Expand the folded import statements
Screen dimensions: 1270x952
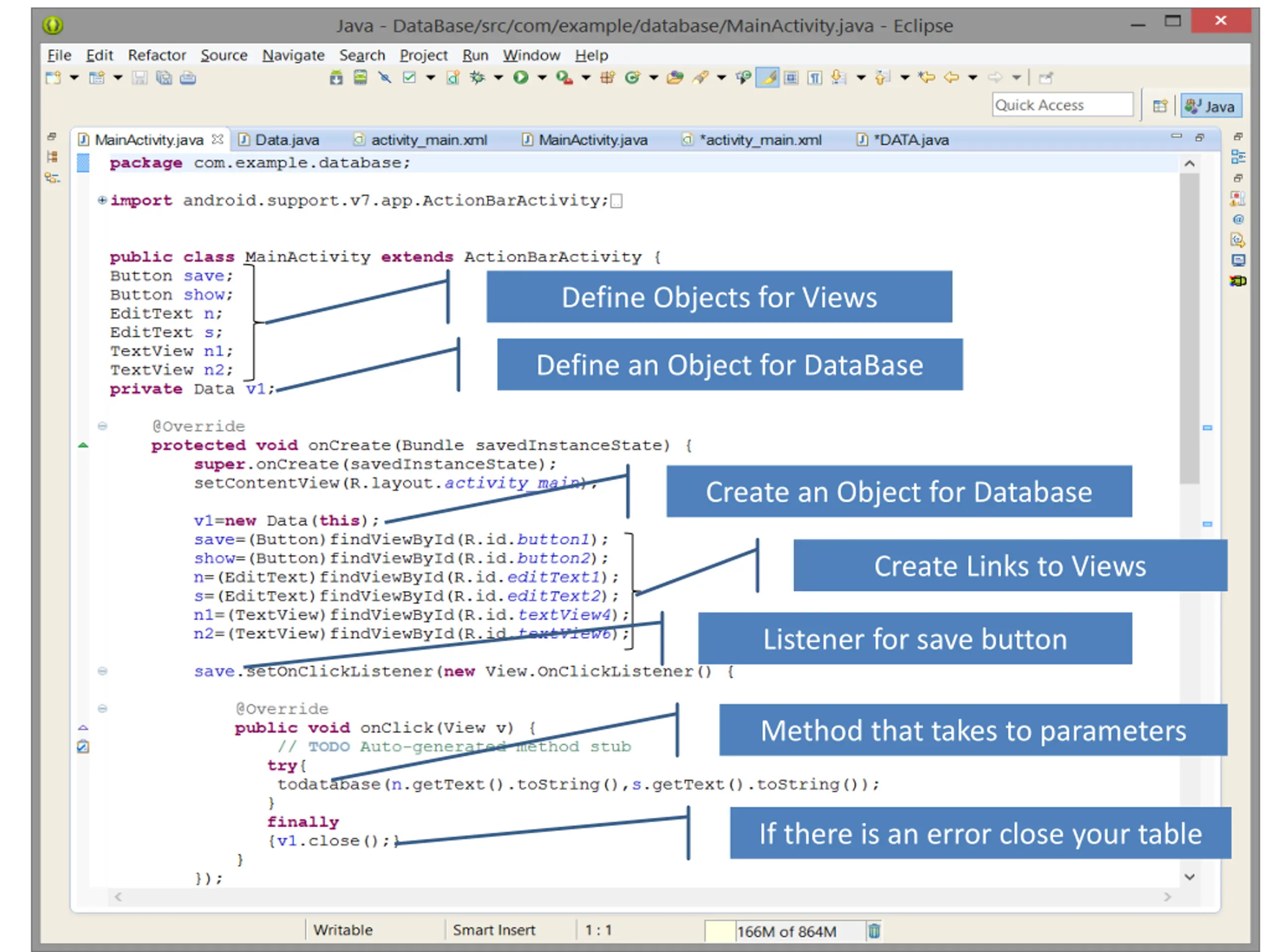coord(102,200)
